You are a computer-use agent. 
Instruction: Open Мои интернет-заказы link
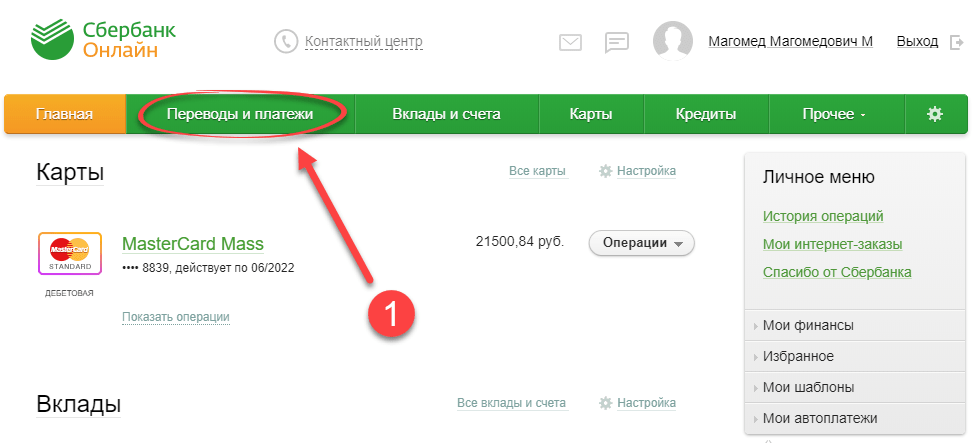coord(833,245)
